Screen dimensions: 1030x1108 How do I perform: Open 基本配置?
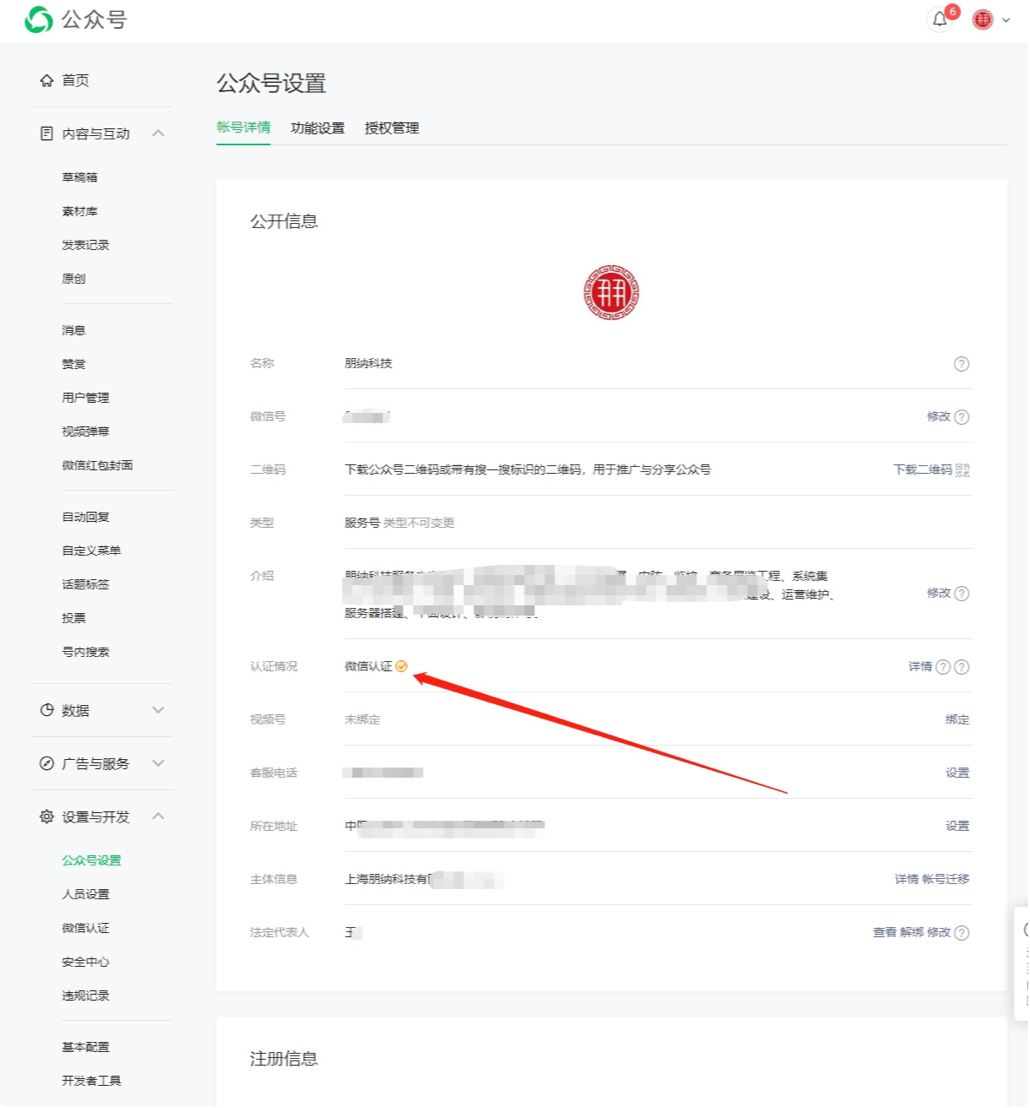(85, 1047)
